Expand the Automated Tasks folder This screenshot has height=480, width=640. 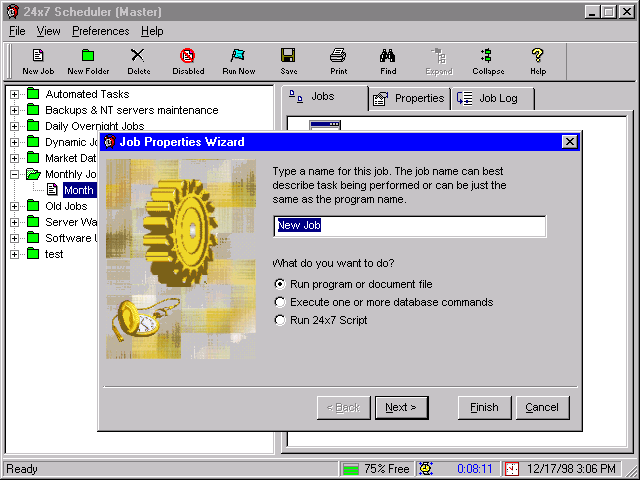coord(14,94)
